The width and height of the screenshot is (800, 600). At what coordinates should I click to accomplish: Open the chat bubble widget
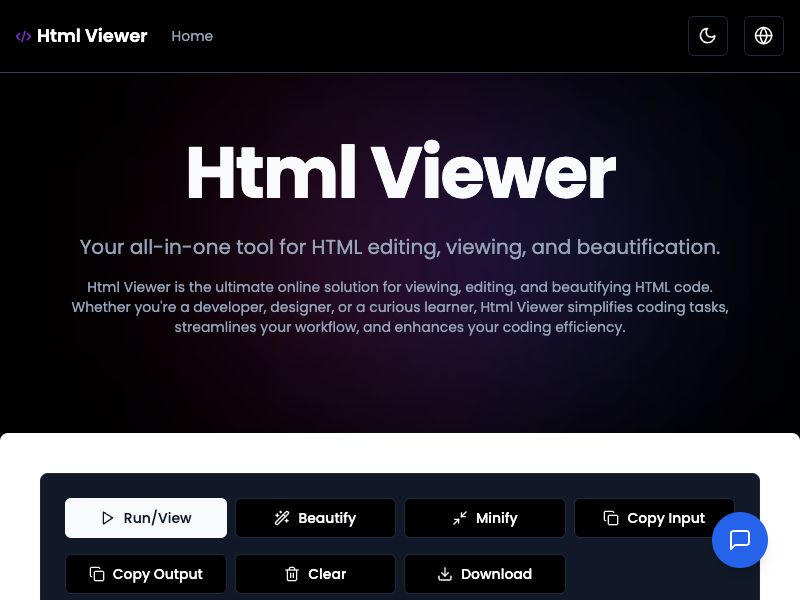(740, 540)
